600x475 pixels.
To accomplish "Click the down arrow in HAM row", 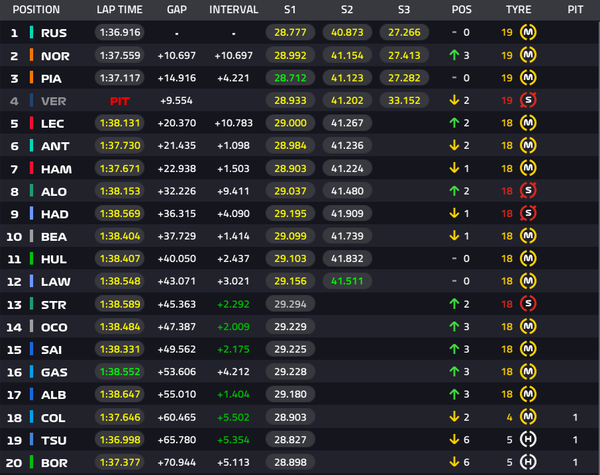I will point(454,168).
